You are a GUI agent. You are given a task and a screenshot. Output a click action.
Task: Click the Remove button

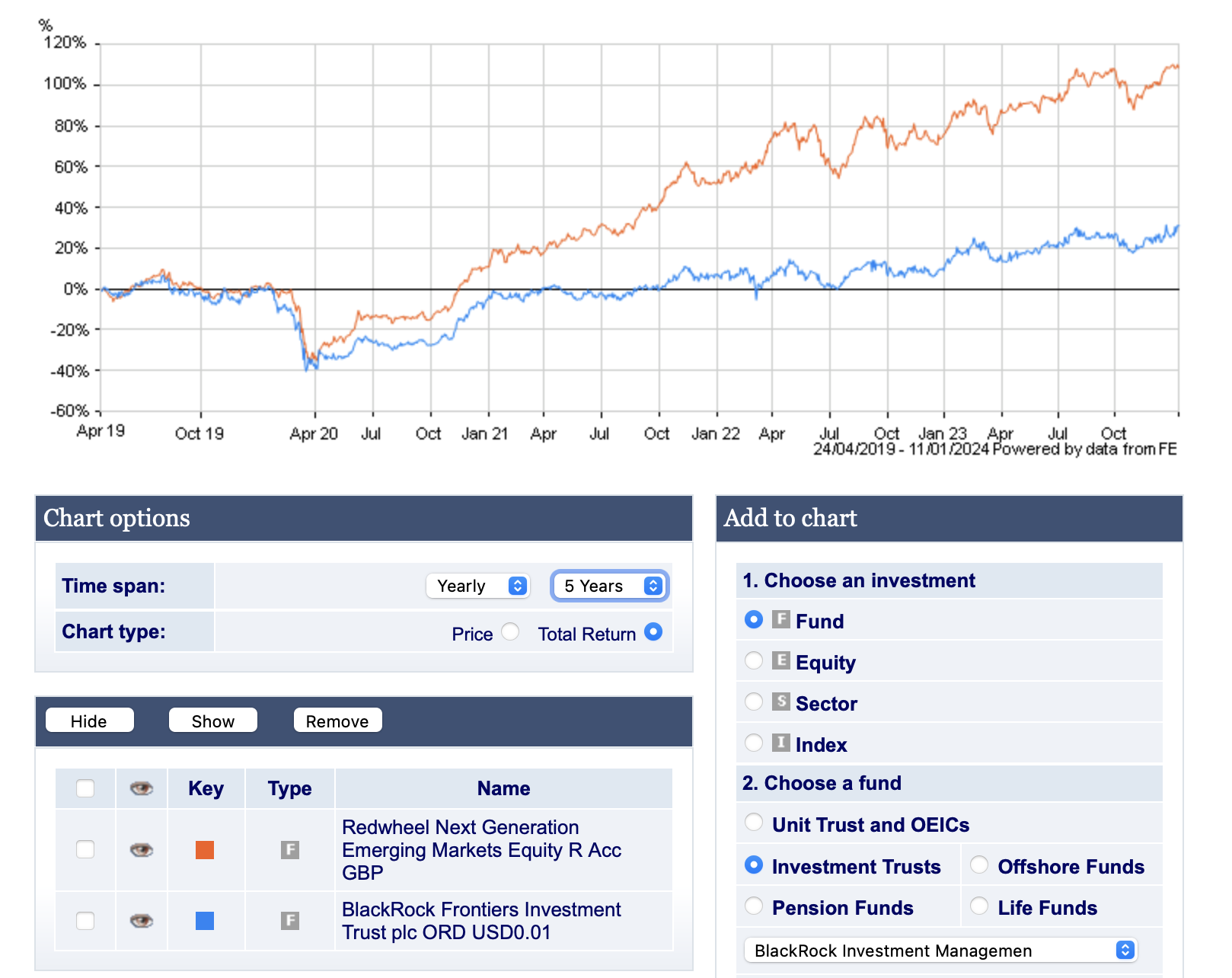pyautogui.click(x=338, y=721)
